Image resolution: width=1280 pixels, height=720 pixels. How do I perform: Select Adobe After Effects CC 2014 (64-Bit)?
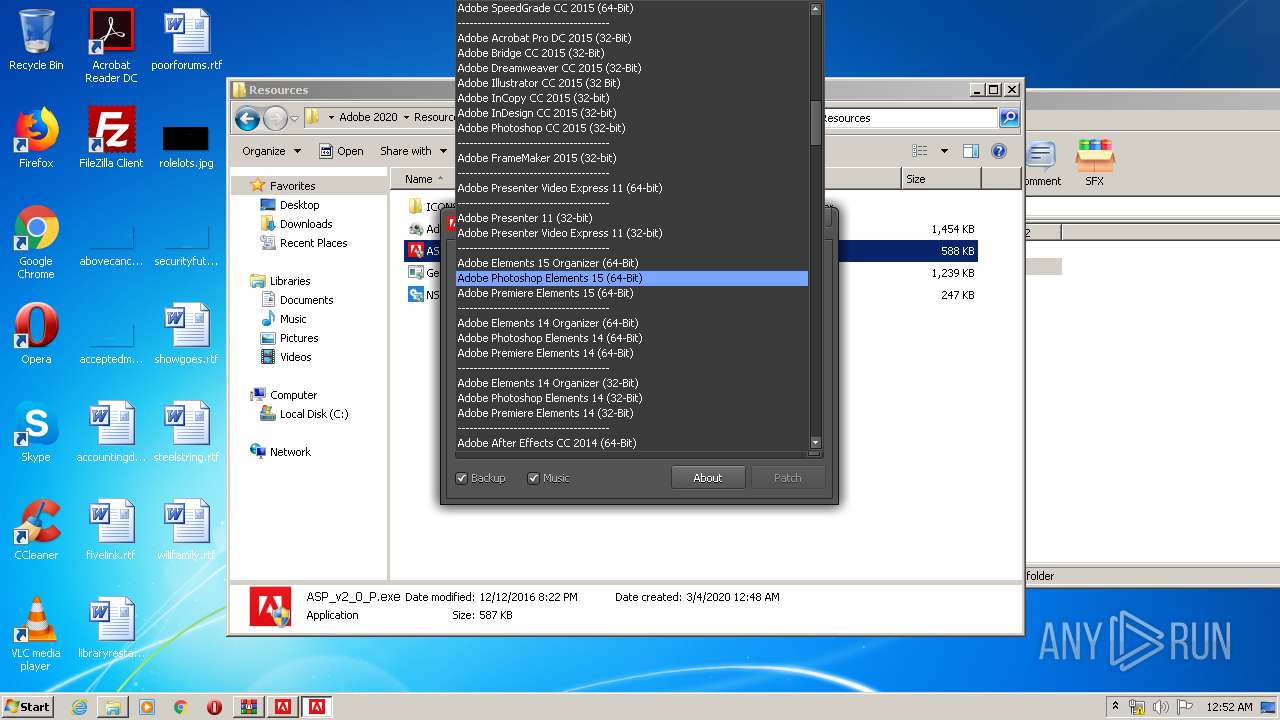631,443
